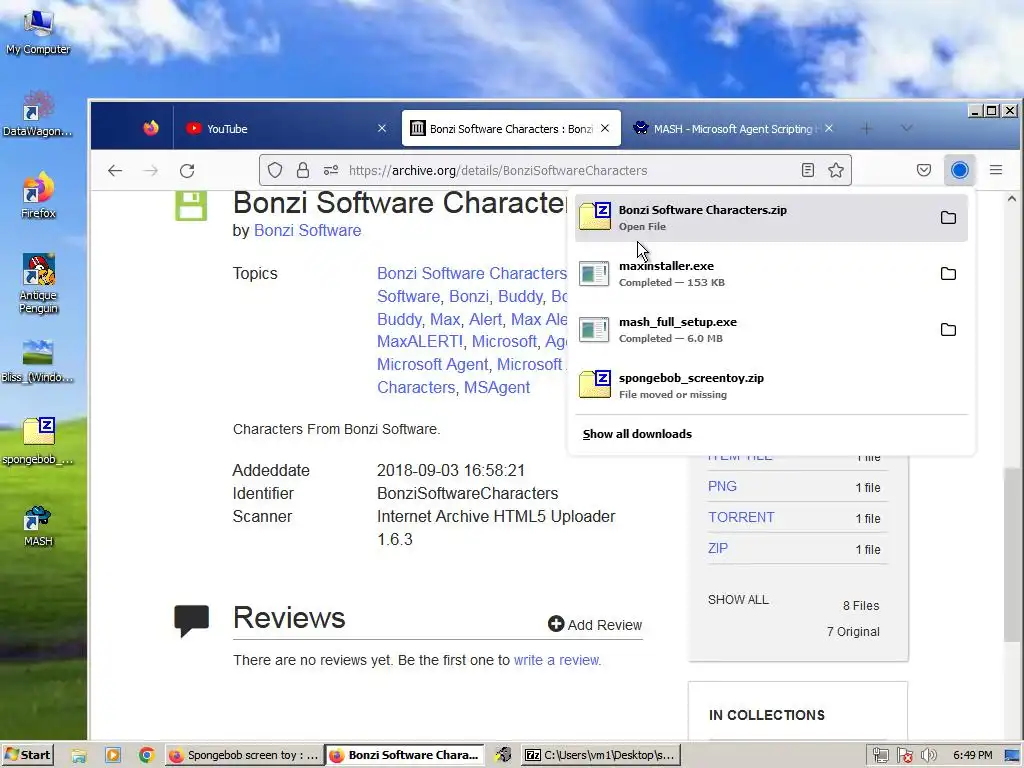Viewport: 1024px width, 768px height.
Task: Open the DataWagon desktop shortcut
Action: tap(38, 114)
